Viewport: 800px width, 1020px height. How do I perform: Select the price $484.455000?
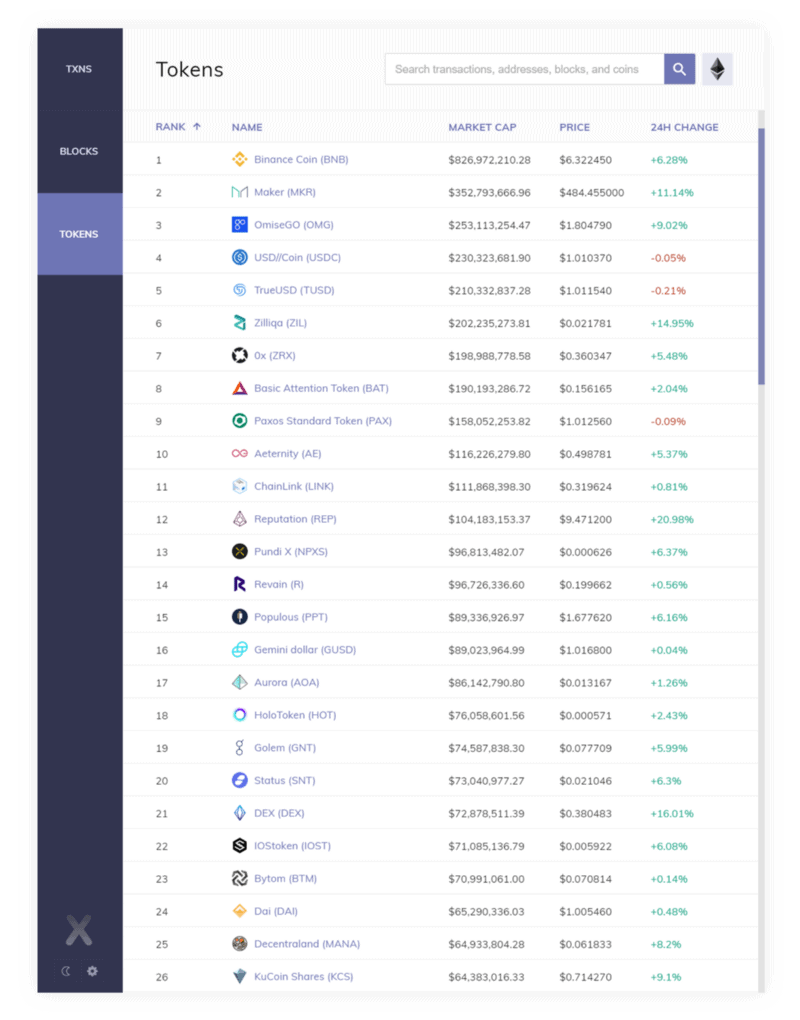point(592,193)
